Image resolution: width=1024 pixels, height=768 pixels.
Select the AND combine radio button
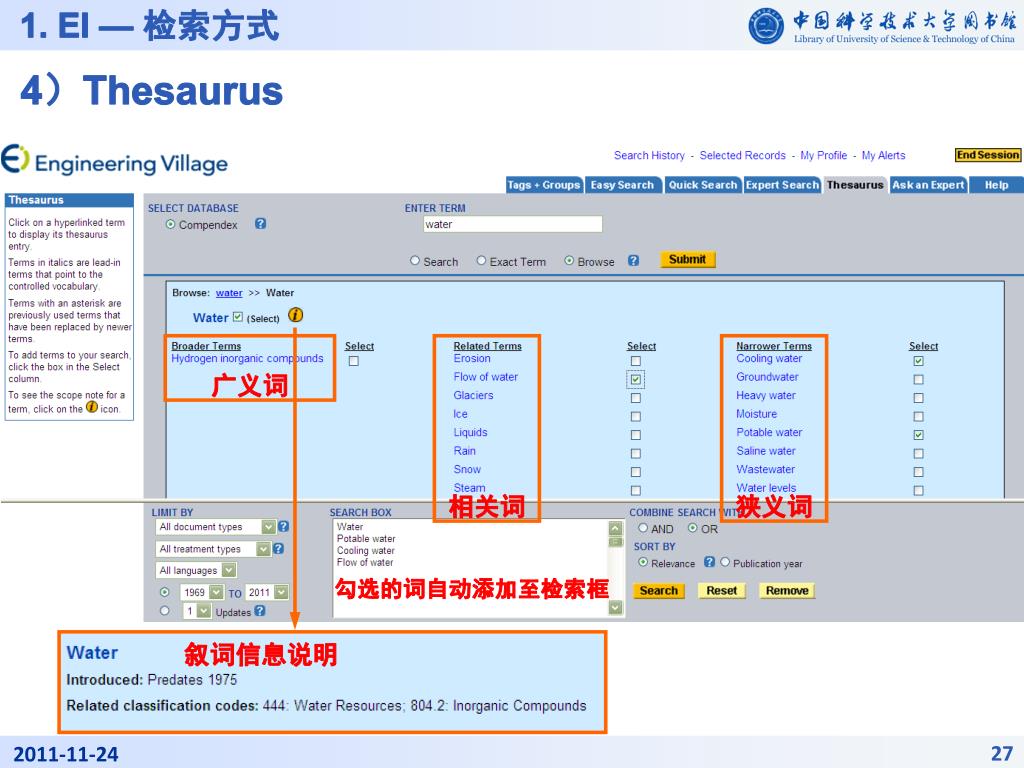pyautogui.click(x=643, y=528)
